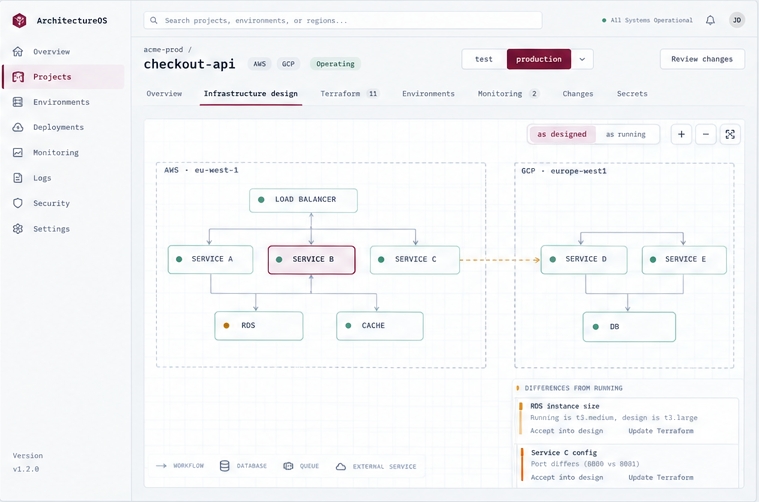Click the Terraform tab count badge 11
This screenshot has width=759, height=502.
pyautogui.click(x=373, y=93)
